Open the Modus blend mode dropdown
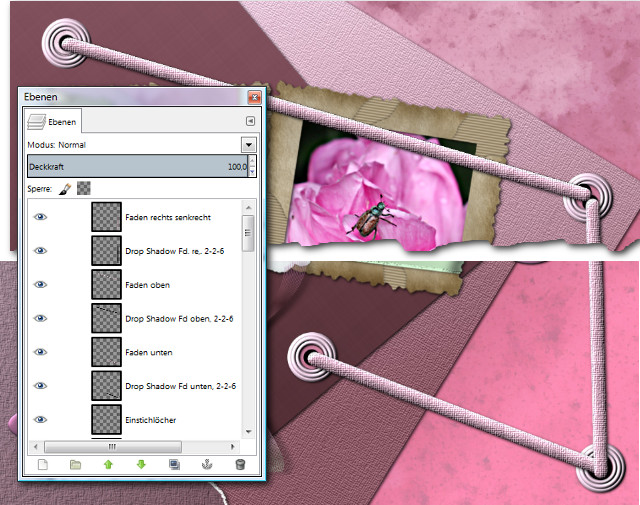 249,144
